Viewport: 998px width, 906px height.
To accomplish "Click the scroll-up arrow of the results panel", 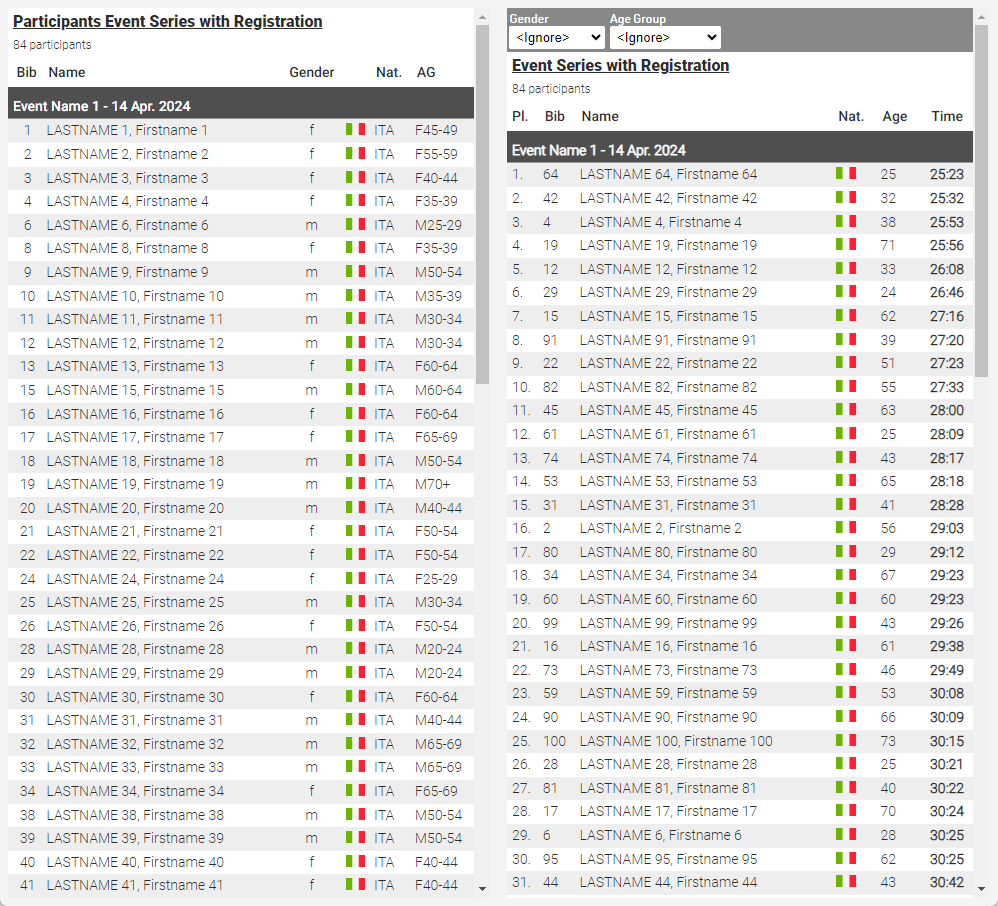I will pyautogui.click(x=981, y=16).
